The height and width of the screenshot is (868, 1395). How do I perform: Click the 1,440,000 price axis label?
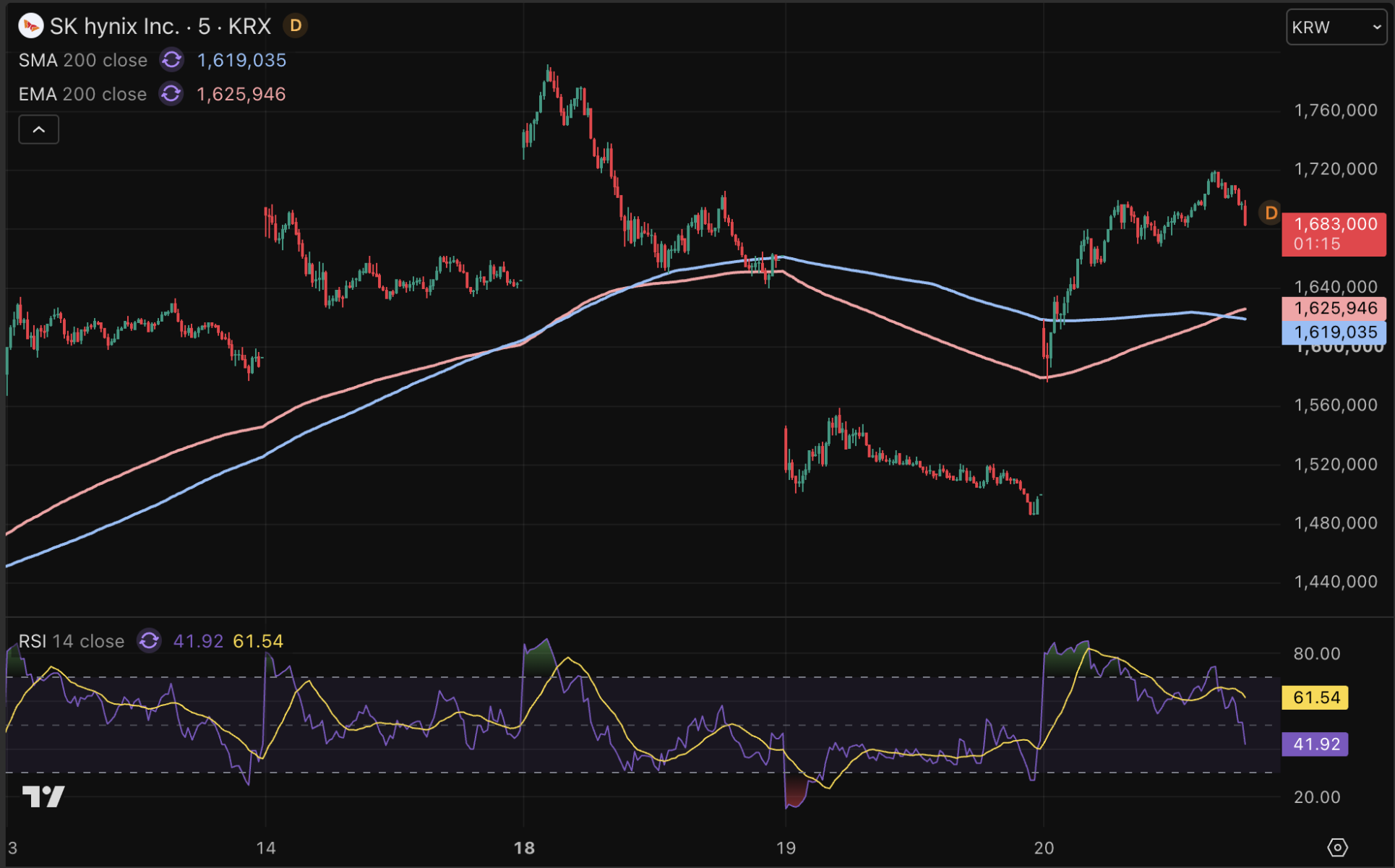(1336, 582)
